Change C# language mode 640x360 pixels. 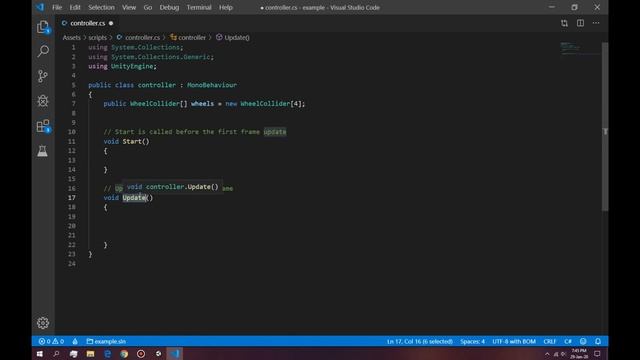[x=568, y=341]
